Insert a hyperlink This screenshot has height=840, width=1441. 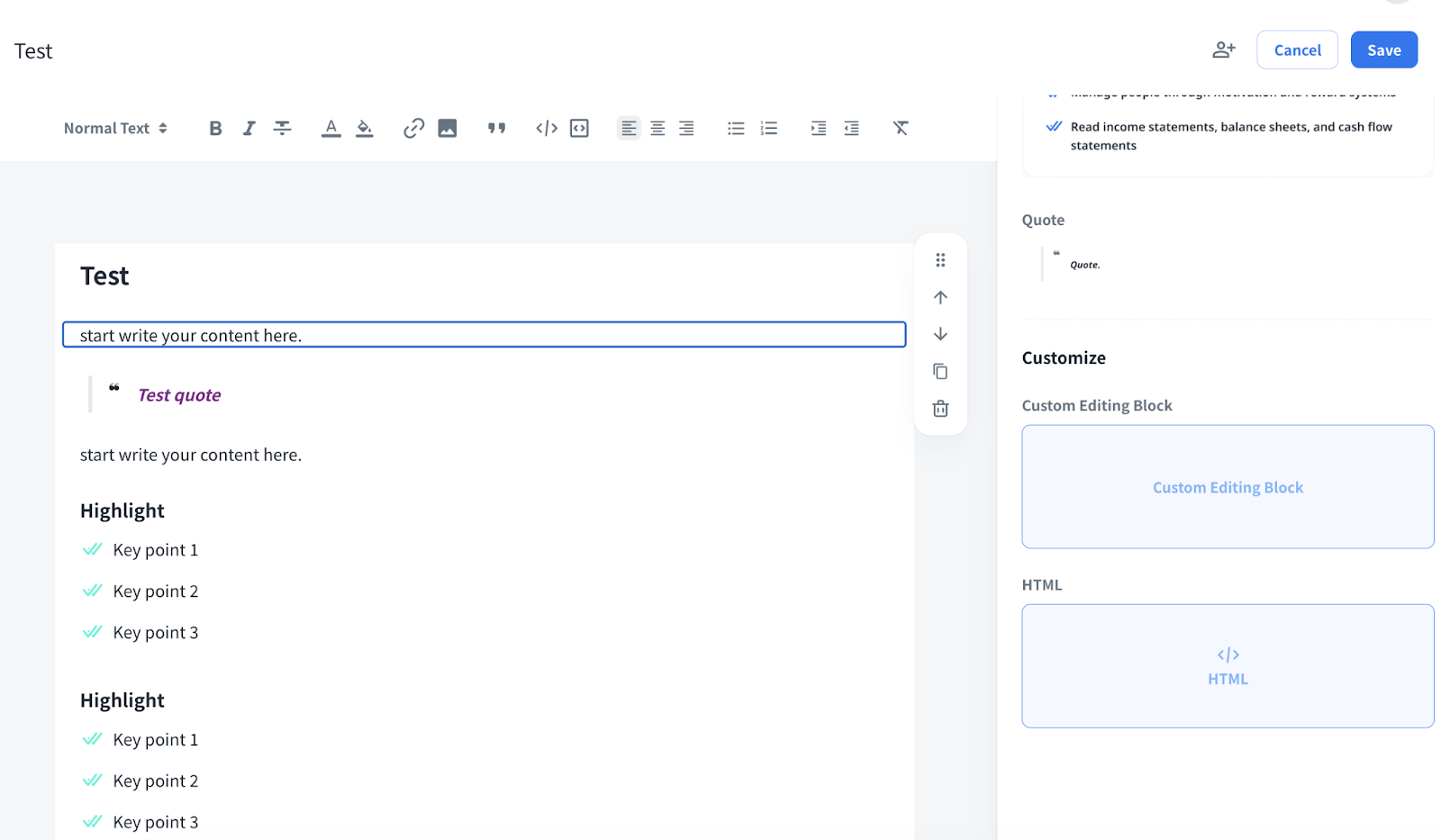pyautogui.click(x=413, y=128)
